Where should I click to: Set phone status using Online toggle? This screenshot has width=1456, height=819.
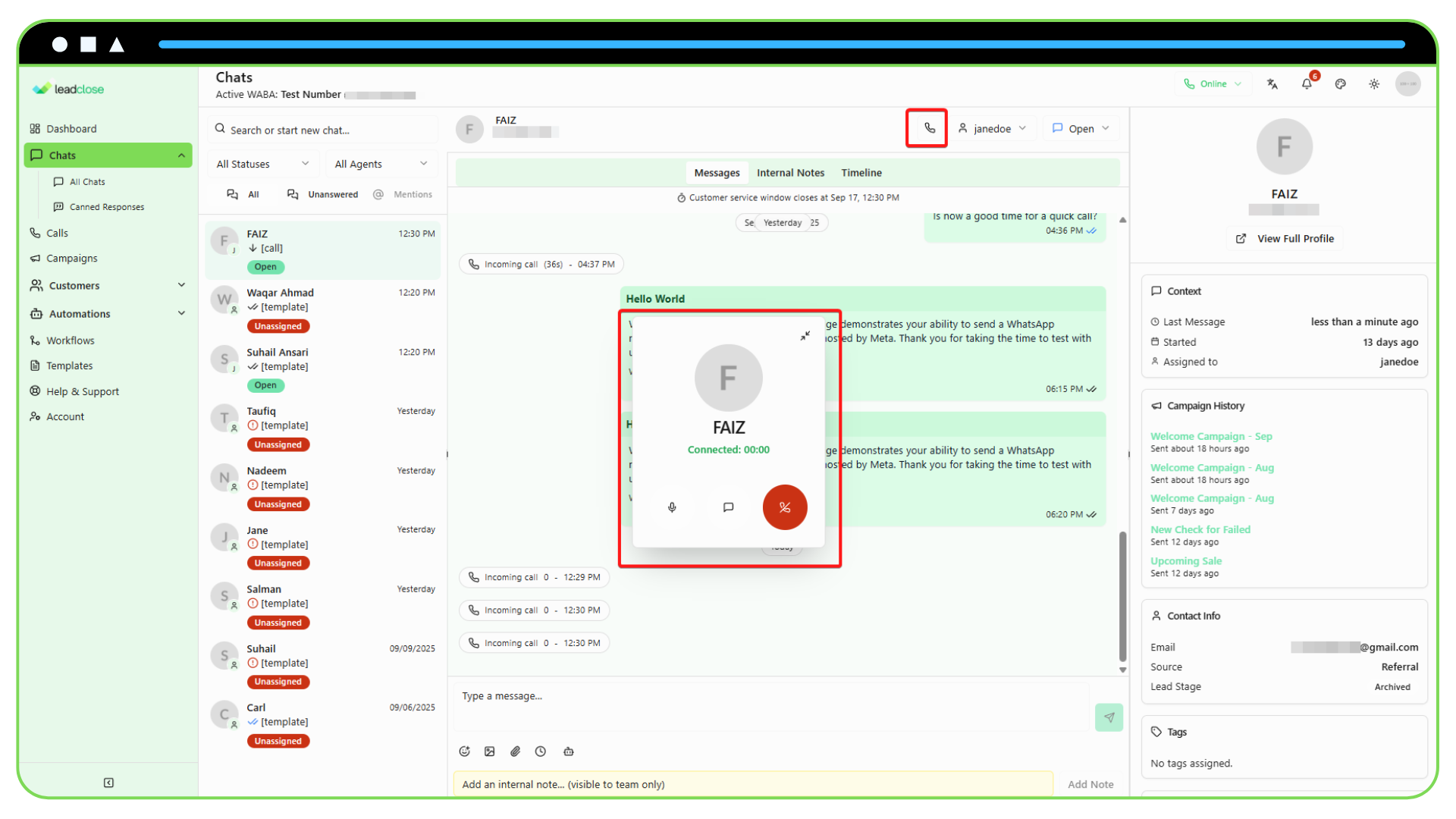1212,83
